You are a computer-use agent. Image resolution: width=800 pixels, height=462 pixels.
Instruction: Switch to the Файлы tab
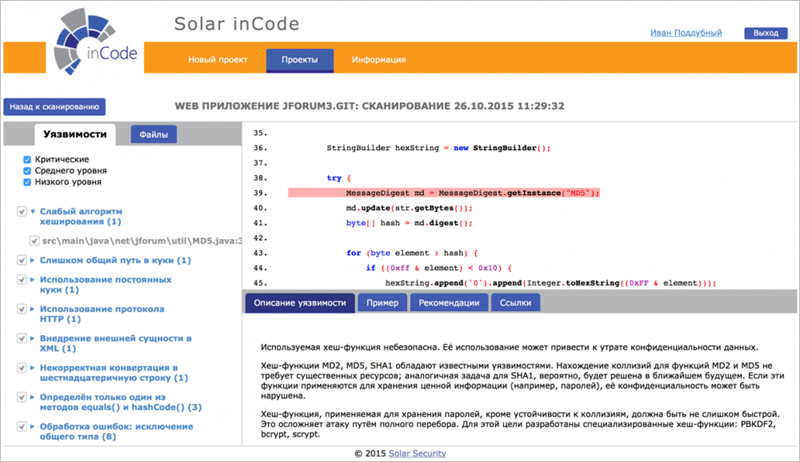click(154, 135)
